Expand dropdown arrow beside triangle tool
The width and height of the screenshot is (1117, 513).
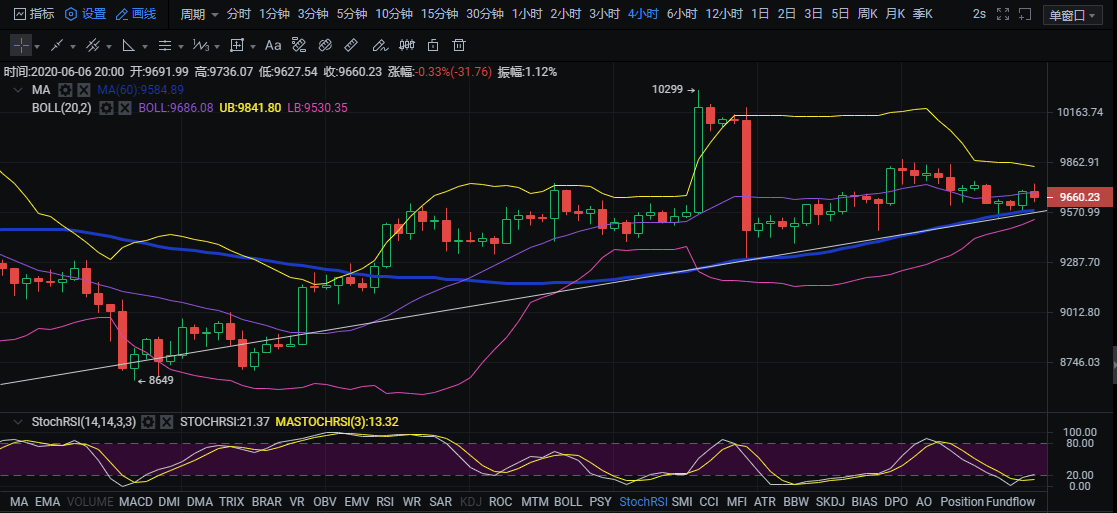[x=145, y=47]
